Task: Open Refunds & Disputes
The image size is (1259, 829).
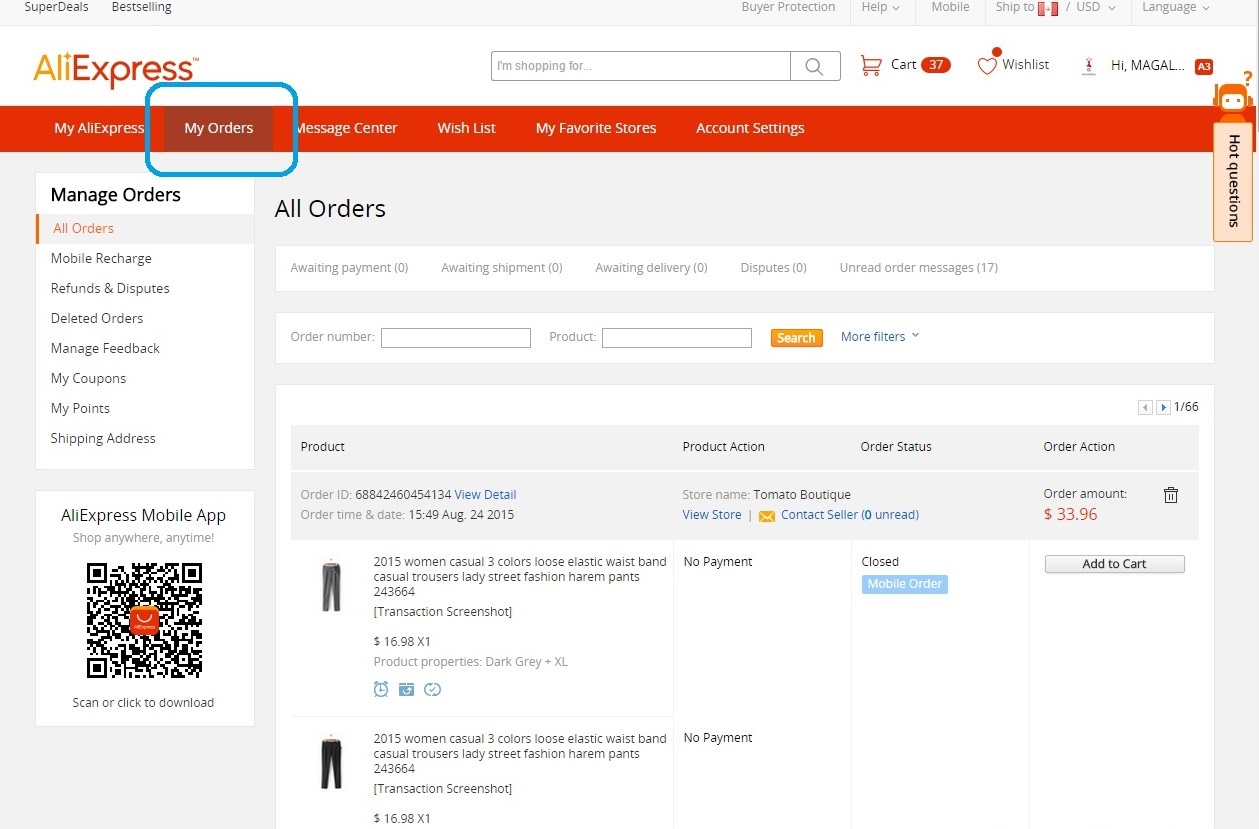Action: point(110,288)
